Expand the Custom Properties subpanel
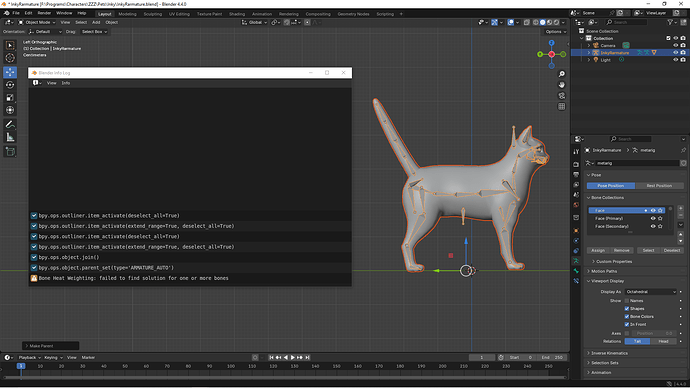Viewport: 690px width, 388px height. coord(612,262)
